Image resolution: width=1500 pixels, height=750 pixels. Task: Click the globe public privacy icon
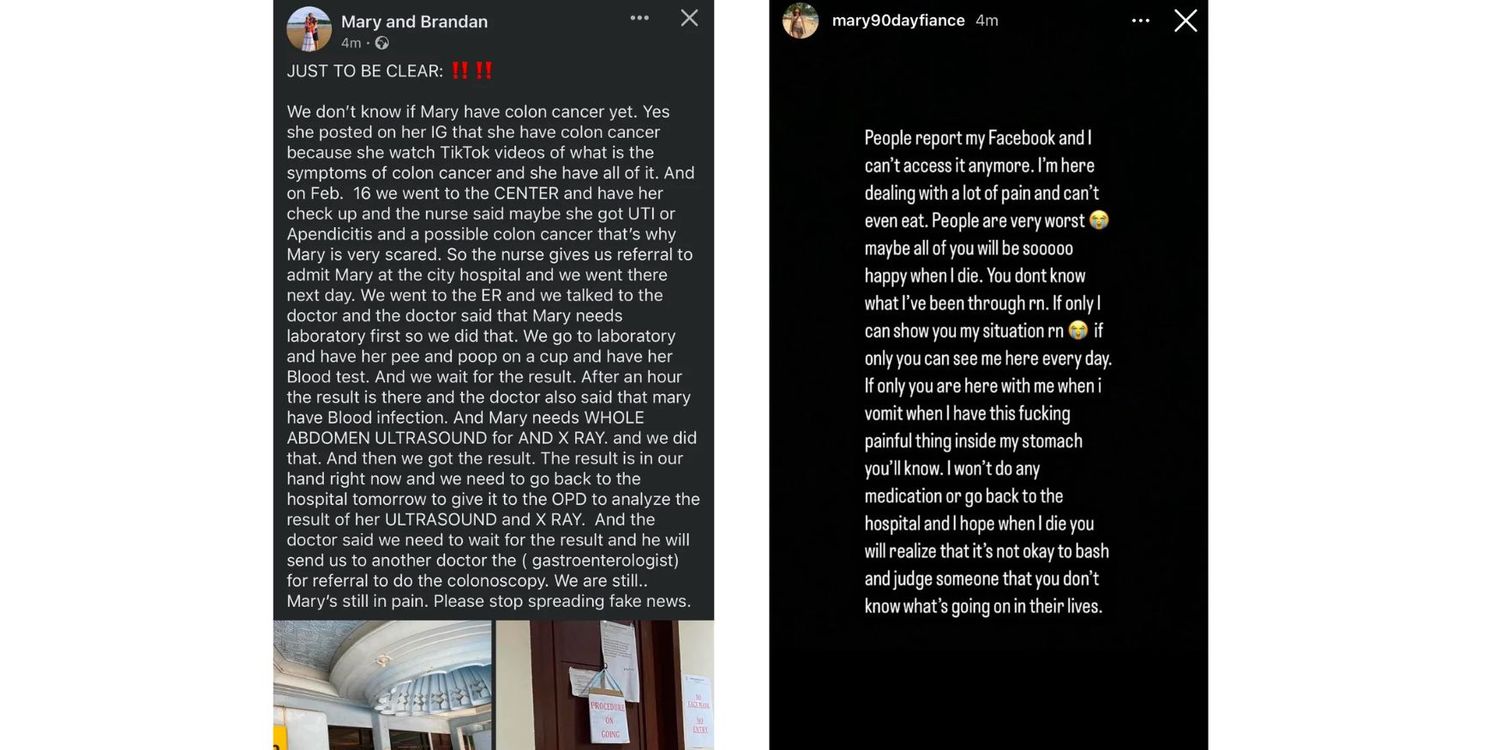(381, 43)
